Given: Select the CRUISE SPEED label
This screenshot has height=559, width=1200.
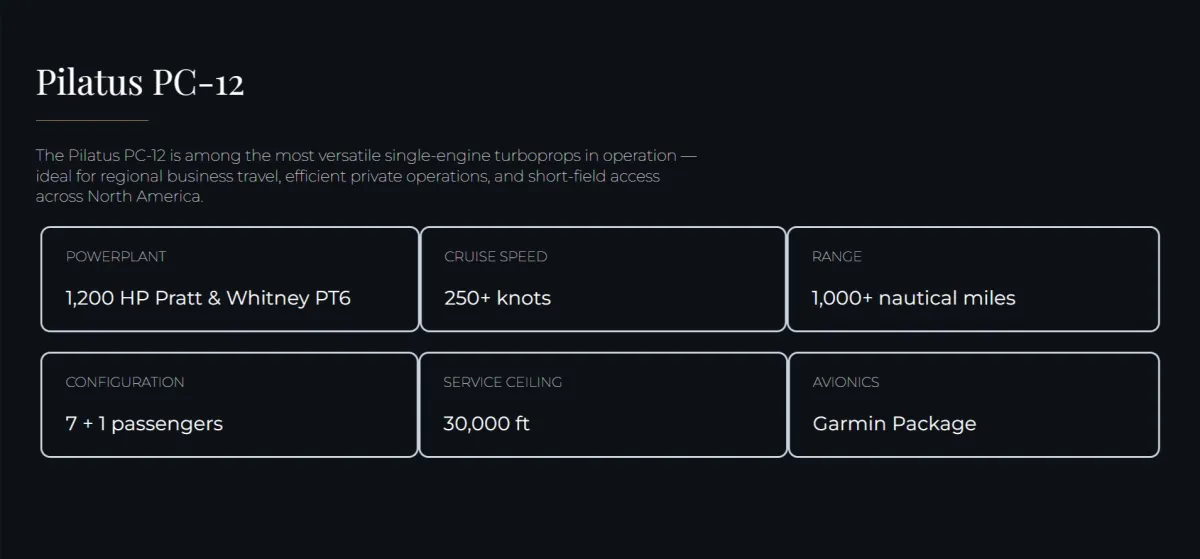Looking at the screenshot, I should coord(496,257).
